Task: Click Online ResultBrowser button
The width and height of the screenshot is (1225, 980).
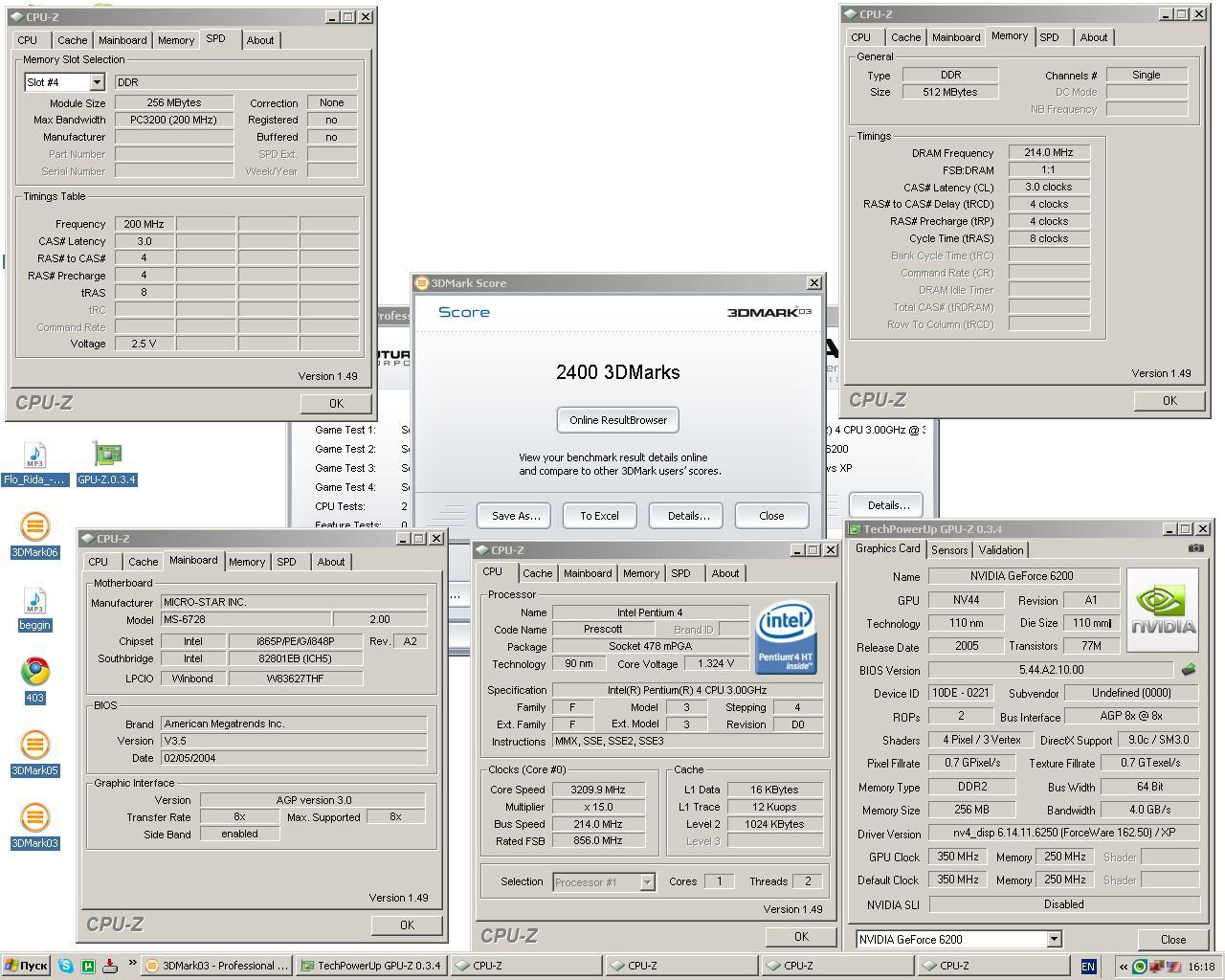Action: [x=618, y=420]
